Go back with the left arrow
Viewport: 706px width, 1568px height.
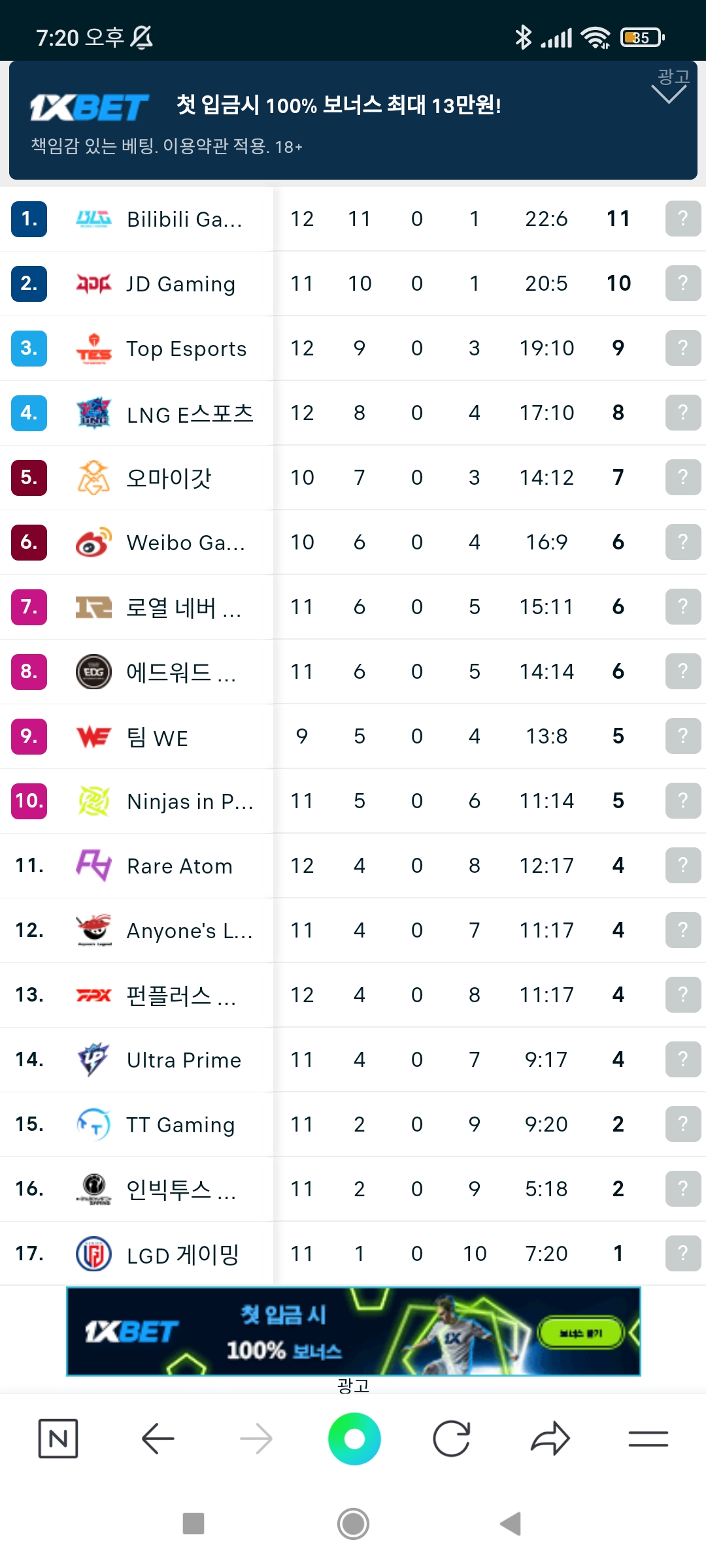pos(158,1438)
